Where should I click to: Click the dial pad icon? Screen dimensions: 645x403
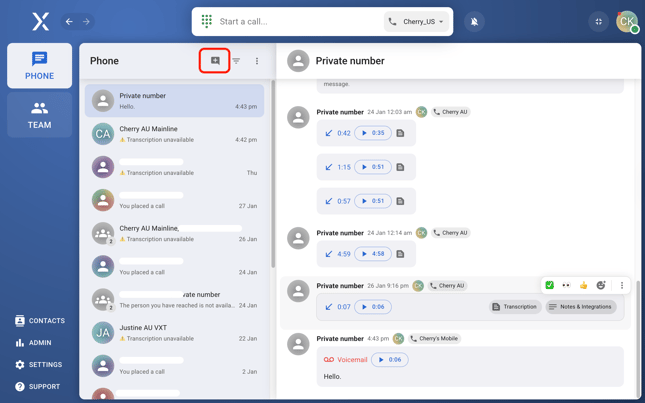tap(207, 21)
